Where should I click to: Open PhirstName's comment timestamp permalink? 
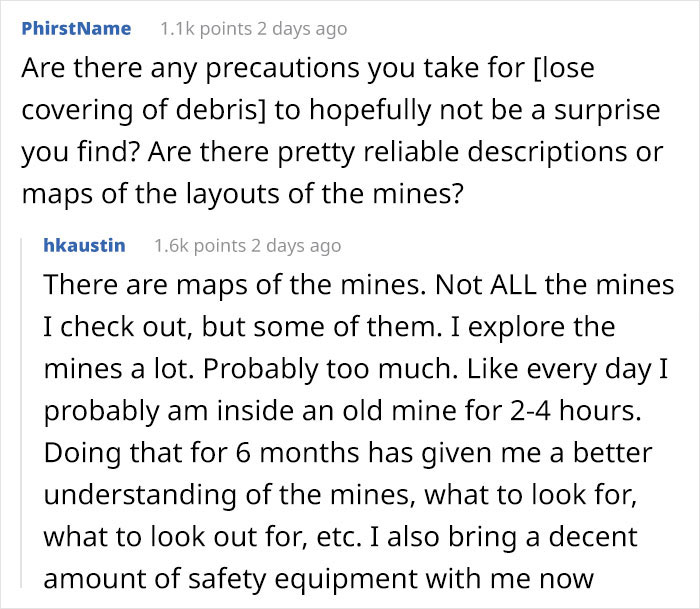(x=302, y=29)
